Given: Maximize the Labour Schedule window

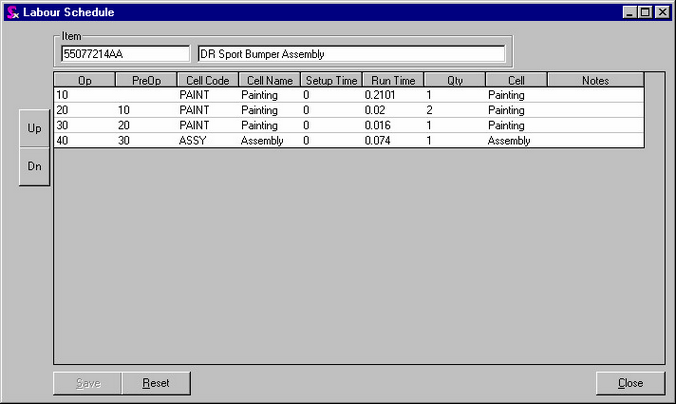Looking at the screenshot, I should 645,12.
